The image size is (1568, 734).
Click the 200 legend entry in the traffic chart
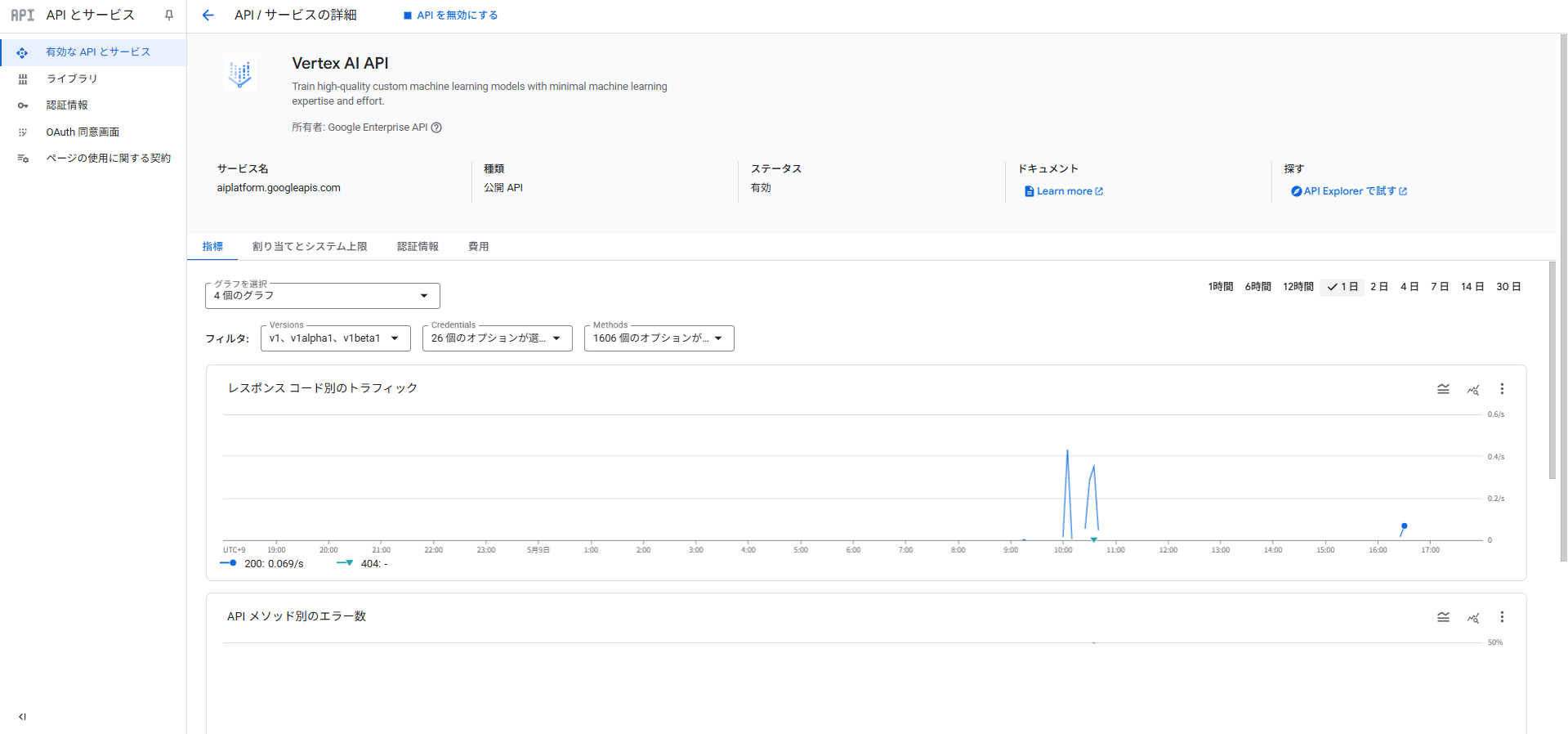tap(262, 564)
